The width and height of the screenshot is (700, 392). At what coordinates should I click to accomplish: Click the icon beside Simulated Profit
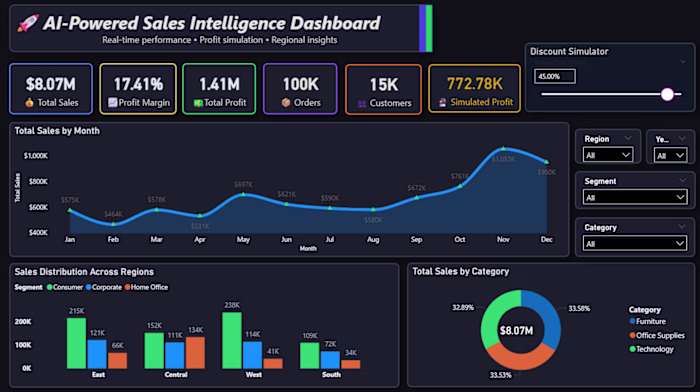(x=442, y=102)
